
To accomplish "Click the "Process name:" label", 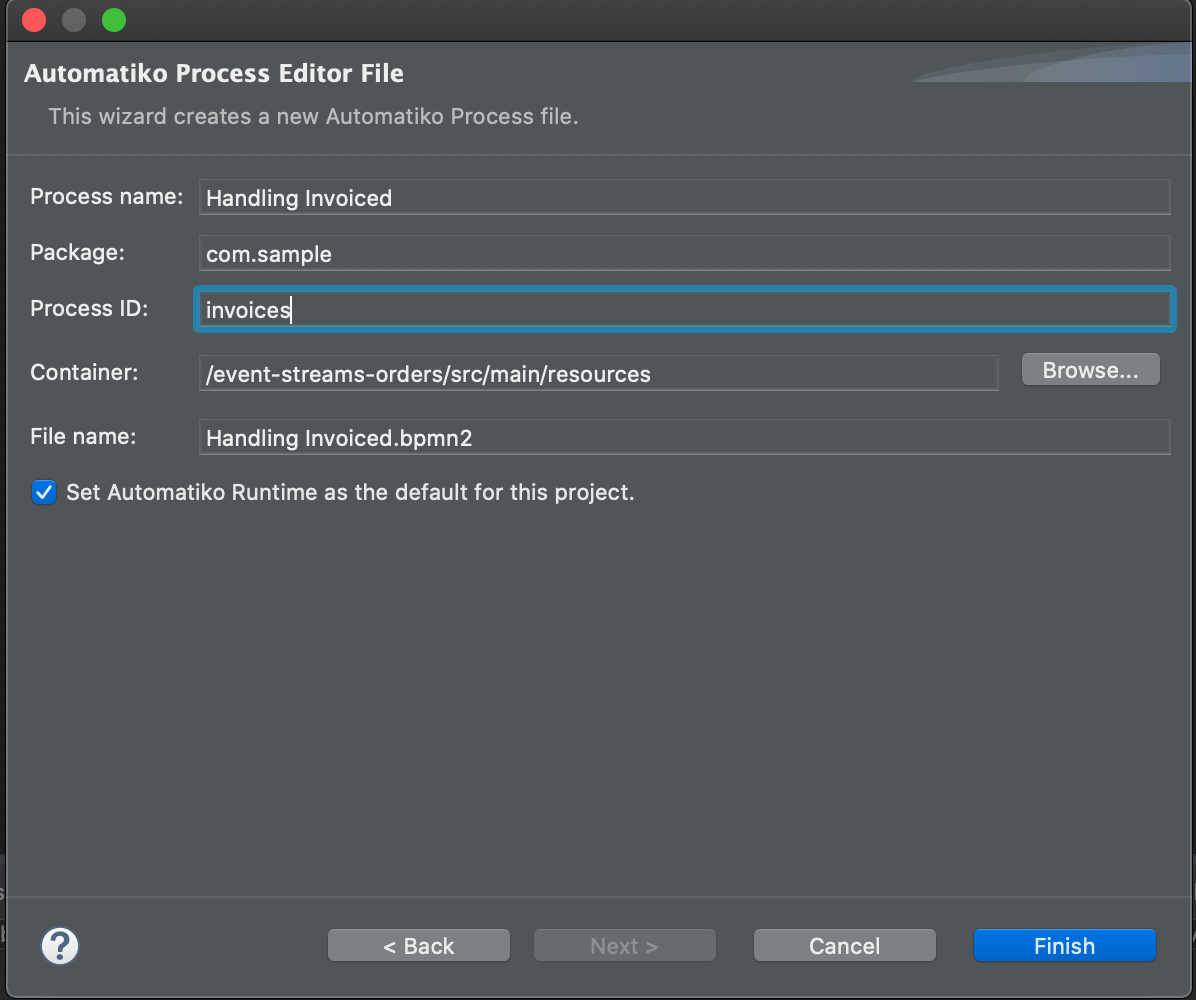I will coord(107,196).
